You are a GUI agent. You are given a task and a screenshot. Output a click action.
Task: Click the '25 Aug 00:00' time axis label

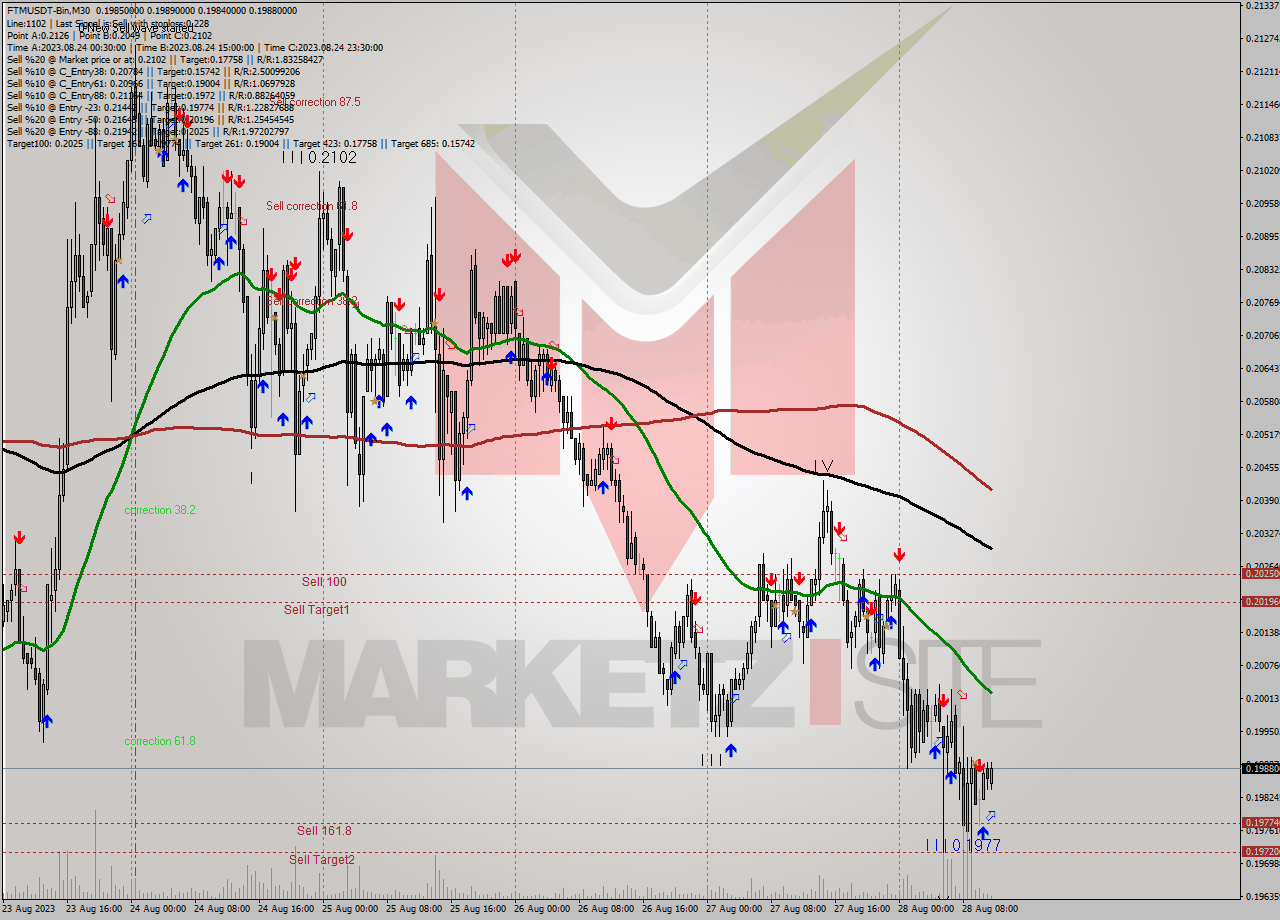350,909
